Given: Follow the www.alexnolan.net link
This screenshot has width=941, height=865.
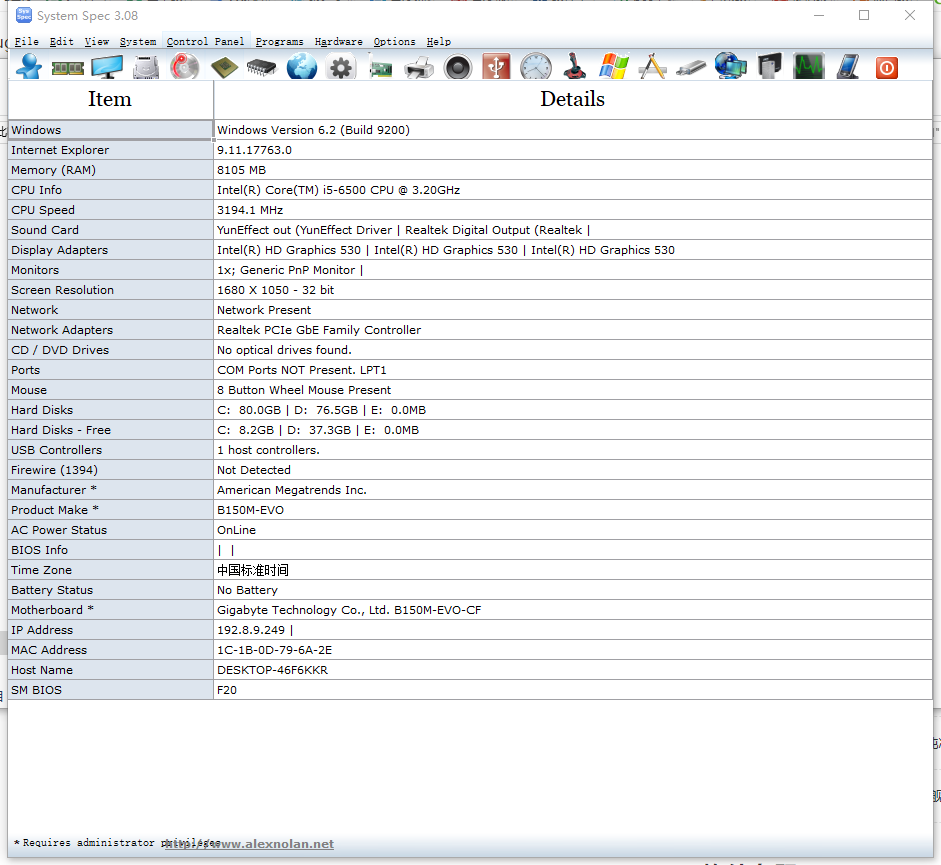Looking at the screenshot, I should (250, 844).
